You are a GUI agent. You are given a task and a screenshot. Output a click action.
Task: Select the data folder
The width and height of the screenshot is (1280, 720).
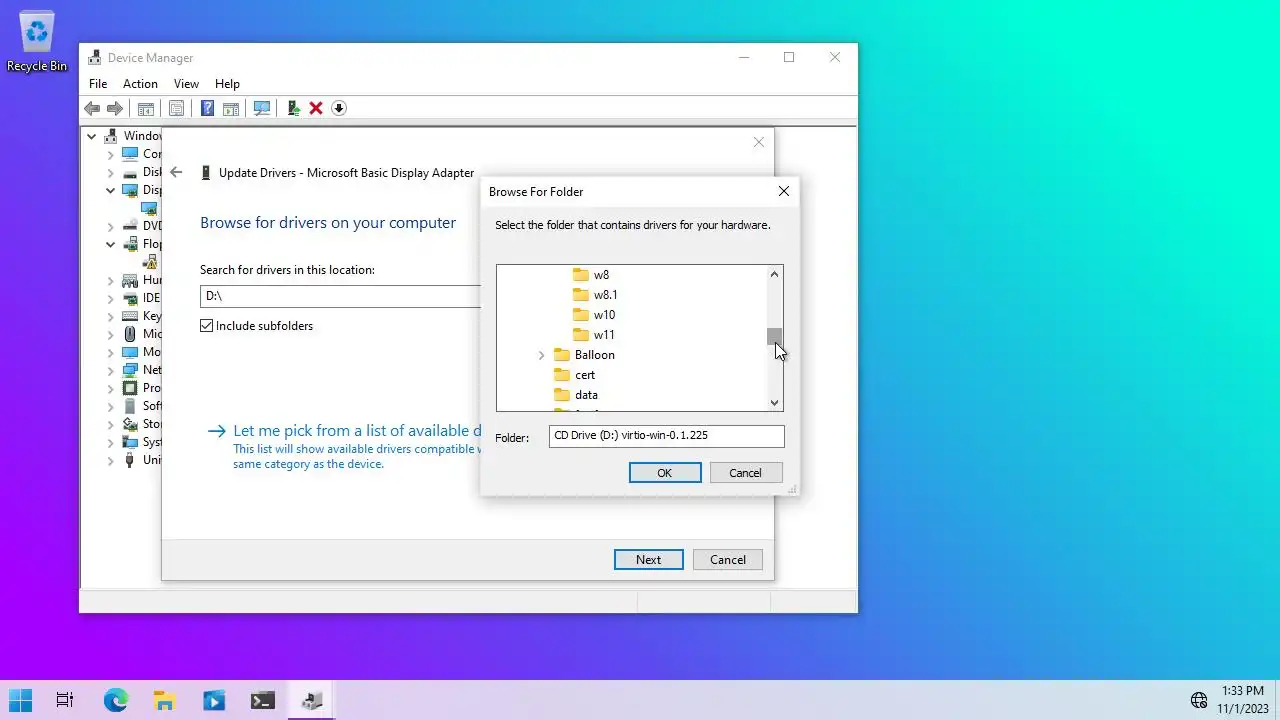coord(576,395)
